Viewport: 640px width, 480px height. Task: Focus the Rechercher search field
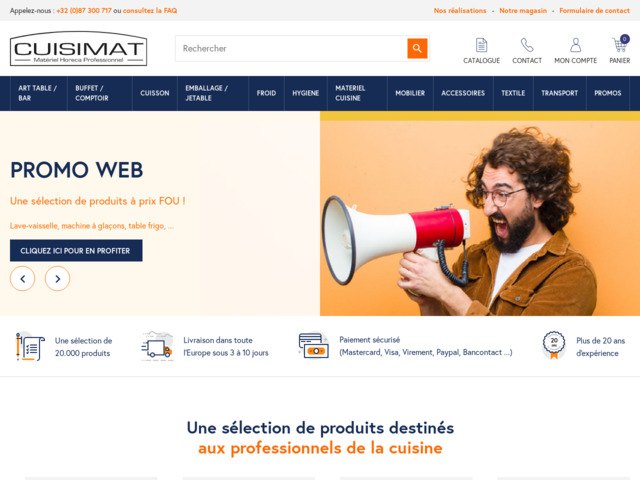pos(291,49)
